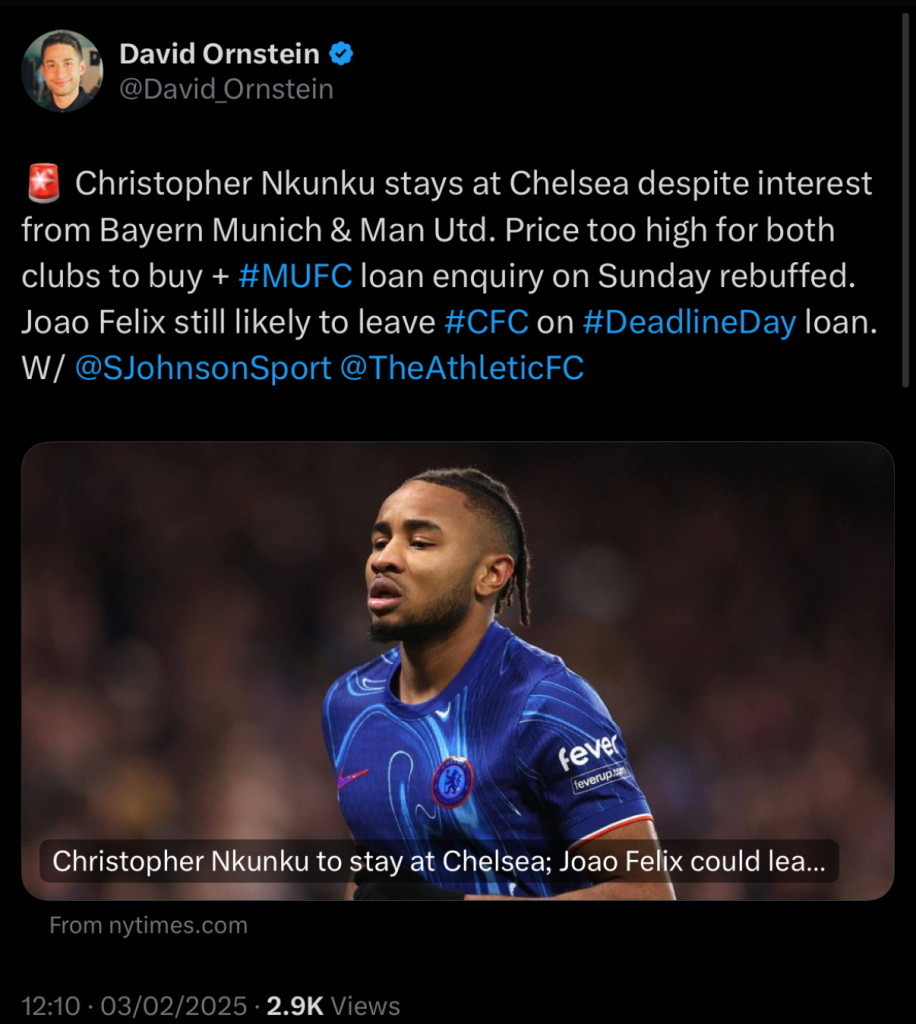This screenshot has height=1024, width=916.
Task: Open the #CFC hashtag
Action: click(x=486, y=322)
